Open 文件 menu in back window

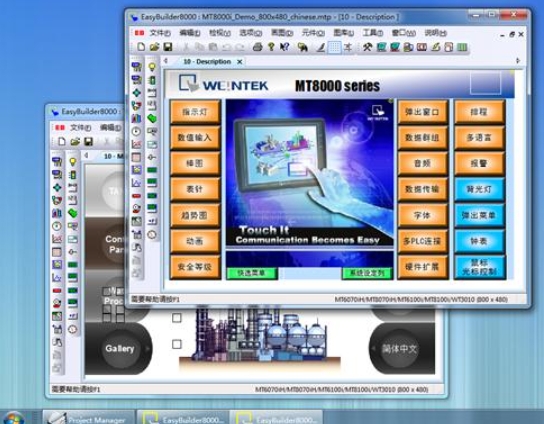[x=80, y=128]
